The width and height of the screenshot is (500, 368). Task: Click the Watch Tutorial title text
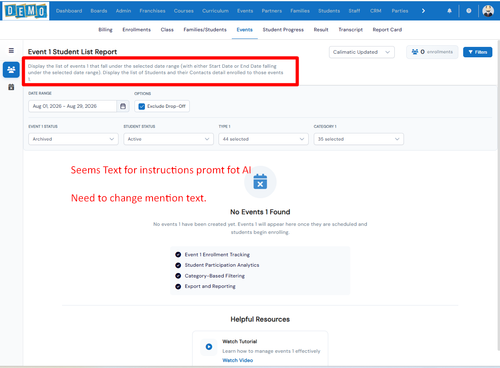click(240, 341)
